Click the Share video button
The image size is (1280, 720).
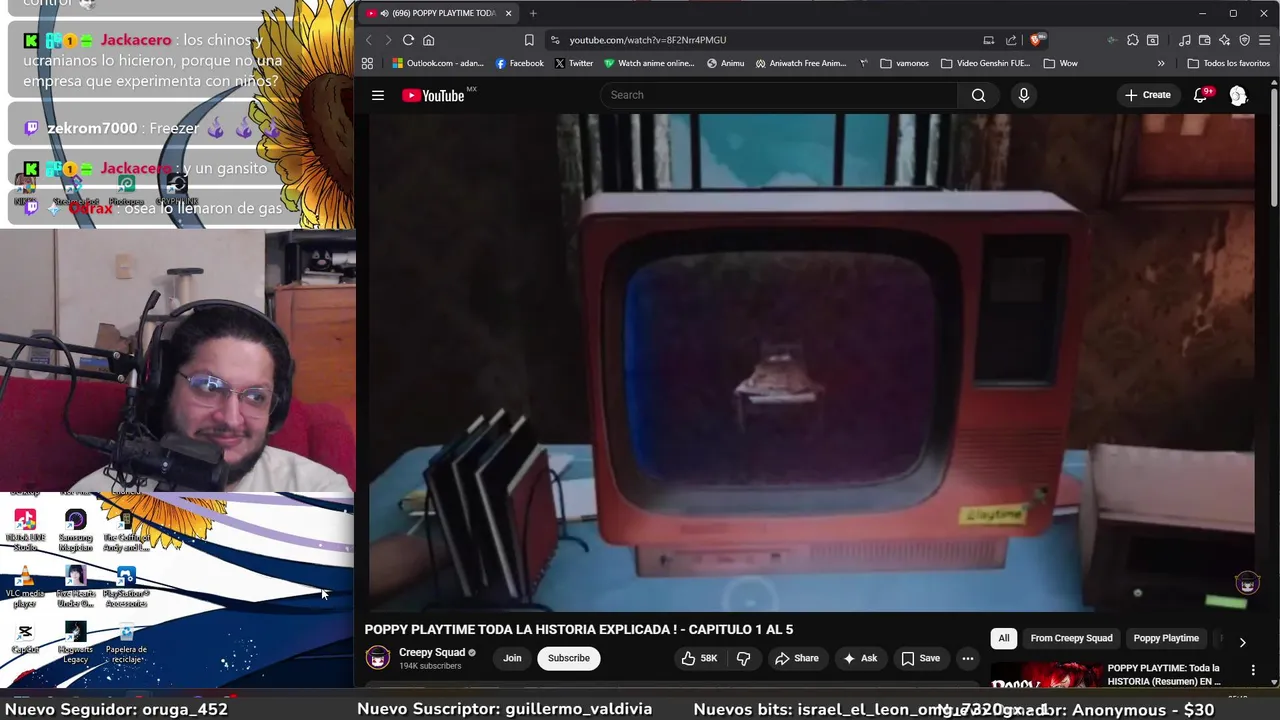(796, 658)
